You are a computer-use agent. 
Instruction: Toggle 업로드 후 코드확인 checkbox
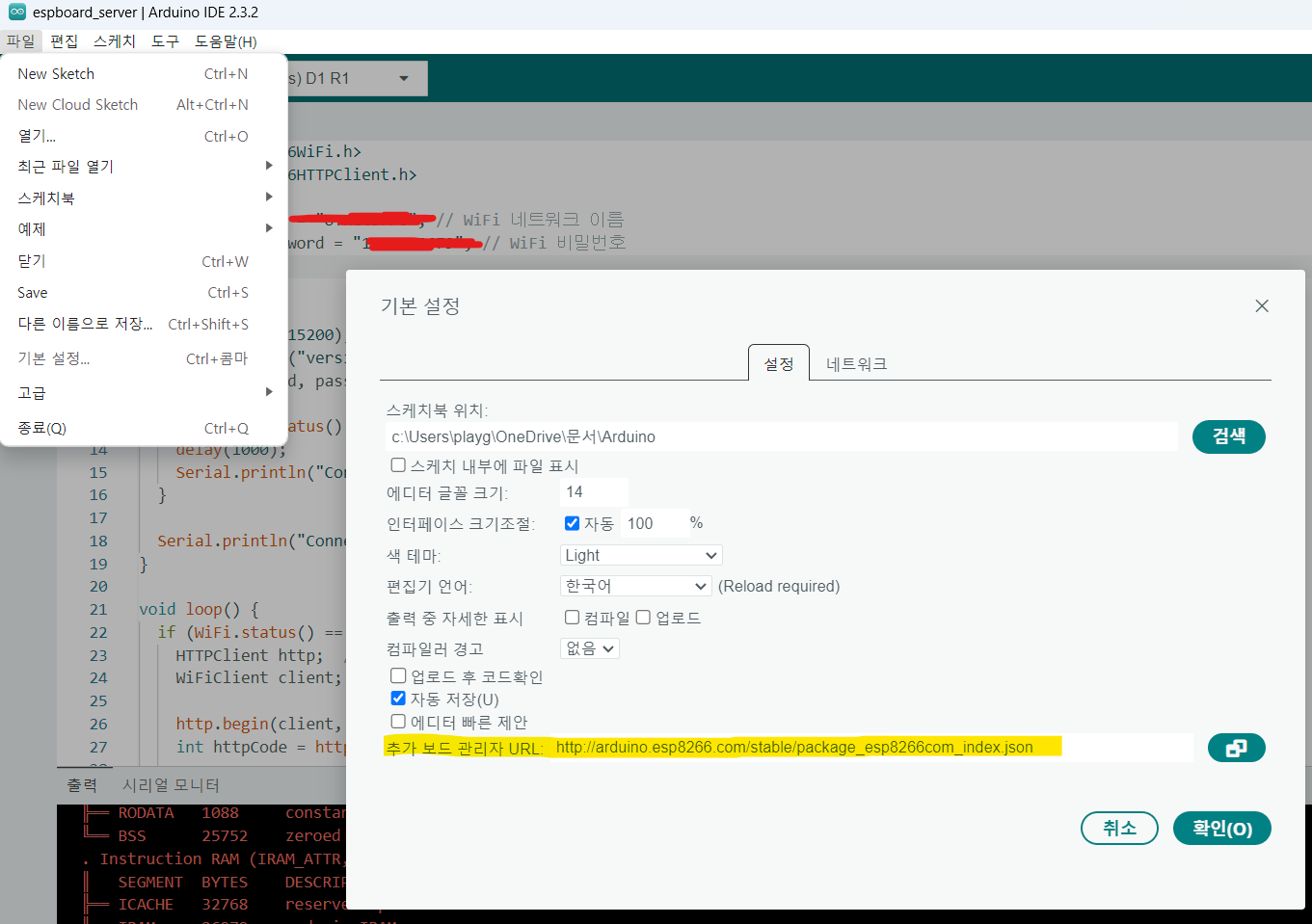[398, 676]
